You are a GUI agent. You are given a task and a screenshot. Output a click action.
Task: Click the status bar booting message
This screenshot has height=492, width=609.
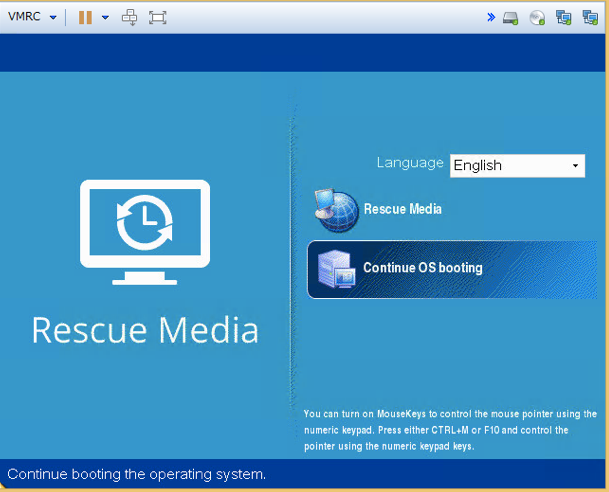[137, 474]
